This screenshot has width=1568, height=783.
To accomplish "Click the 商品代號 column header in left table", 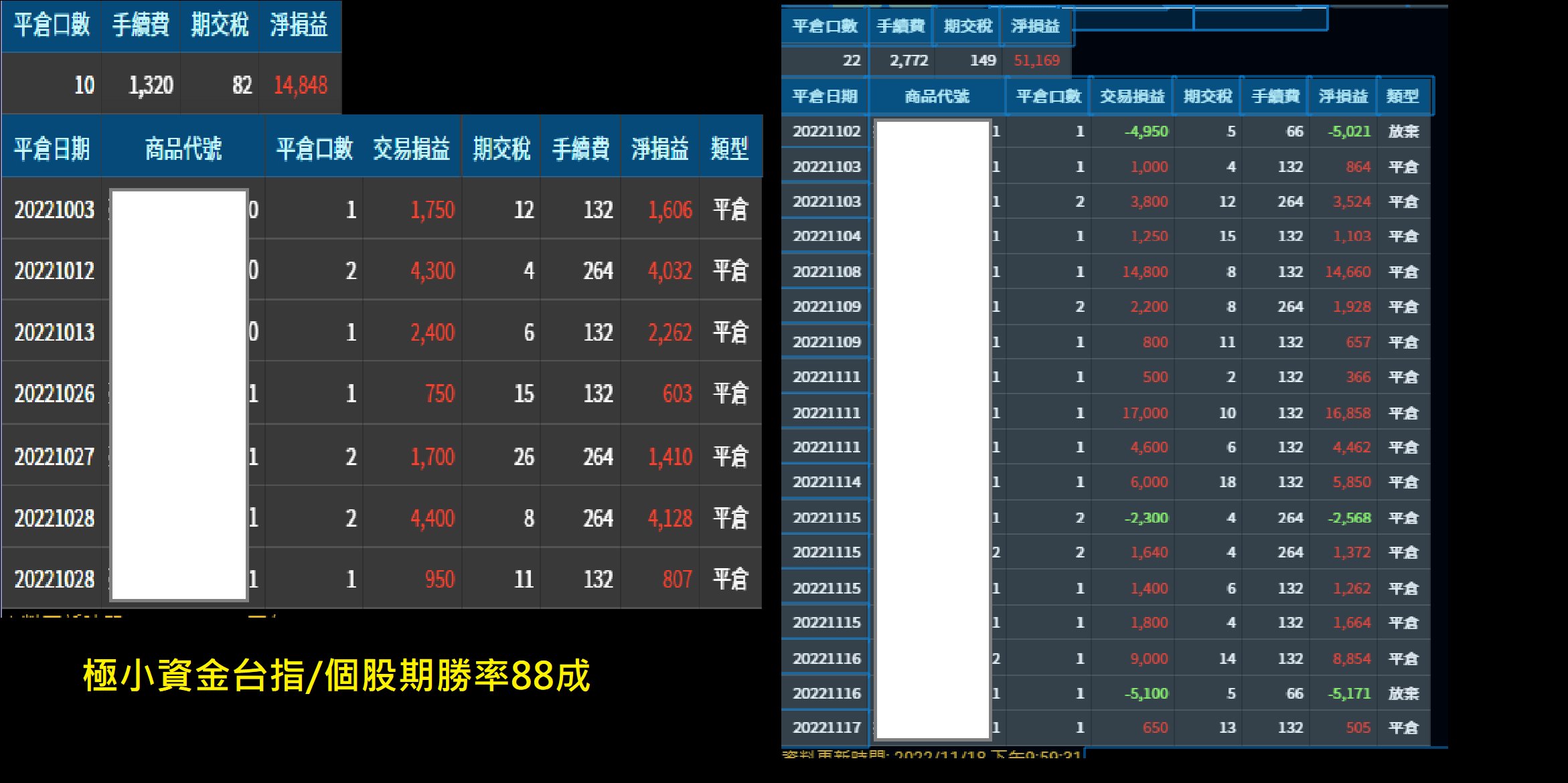I will (x=183, y=149).
